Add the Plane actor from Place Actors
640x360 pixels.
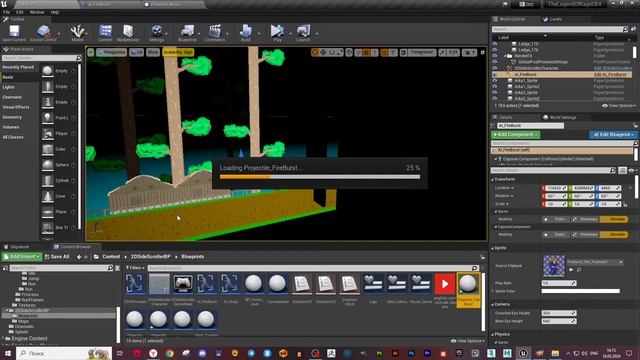[x=59, y=212]
